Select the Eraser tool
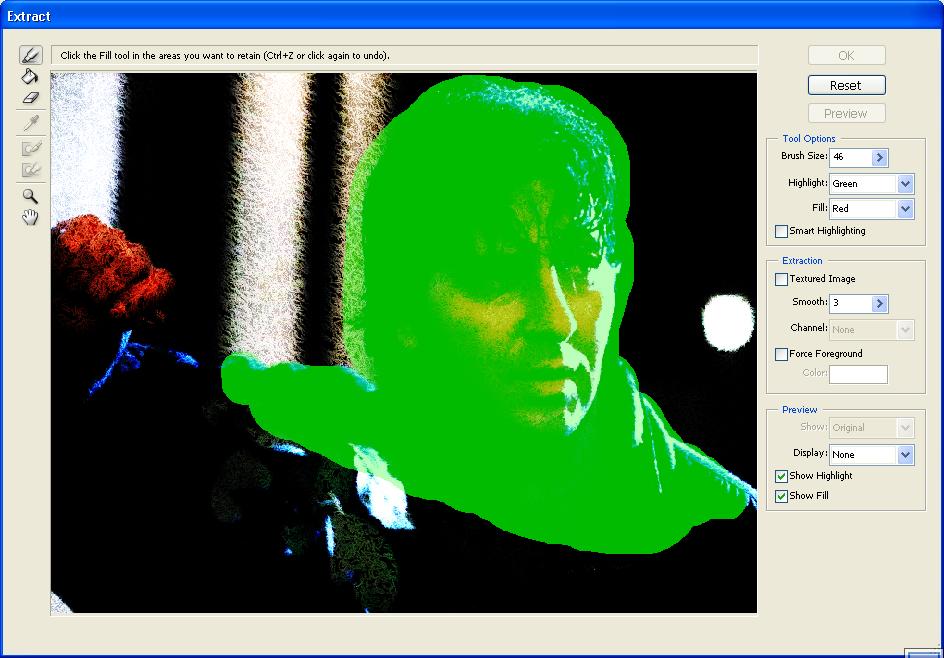Image resolution: width=944 pixels, height=658 pixels. pos(30,98)
